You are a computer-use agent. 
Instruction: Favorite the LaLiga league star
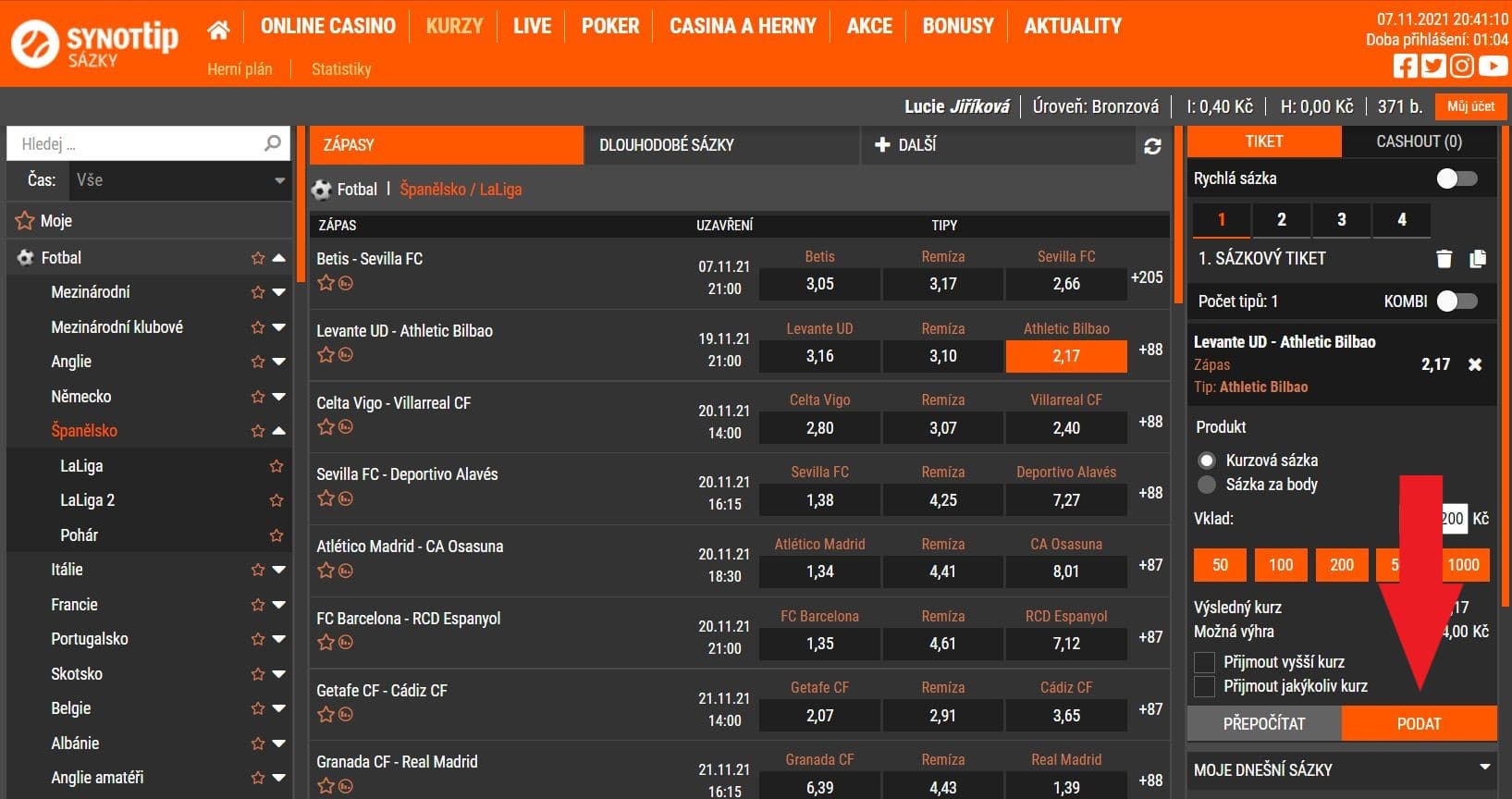click(x=276, y=466)
